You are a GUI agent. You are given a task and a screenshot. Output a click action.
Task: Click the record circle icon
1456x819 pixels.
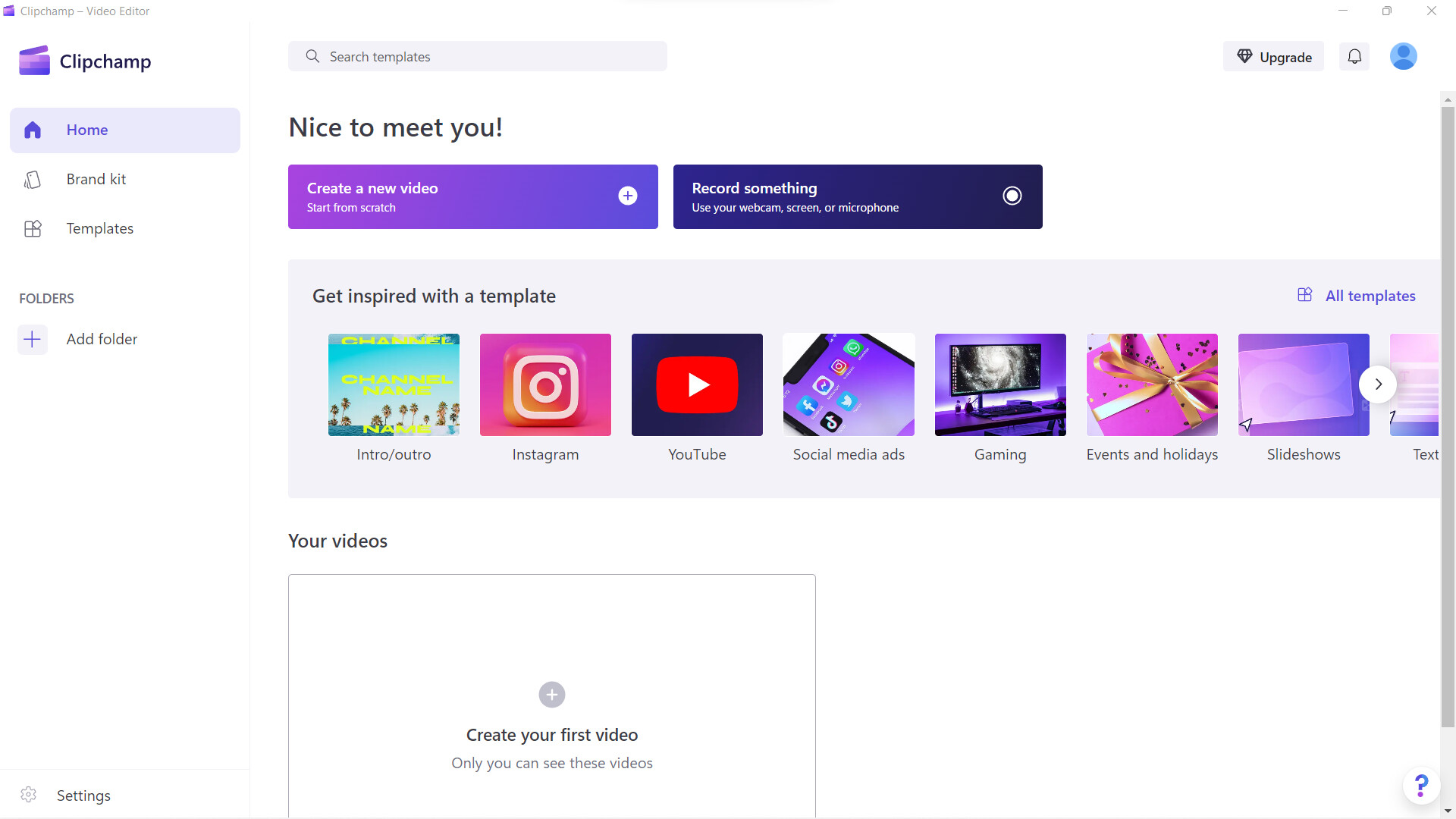pyautogui.click(x=1012, y=196)
